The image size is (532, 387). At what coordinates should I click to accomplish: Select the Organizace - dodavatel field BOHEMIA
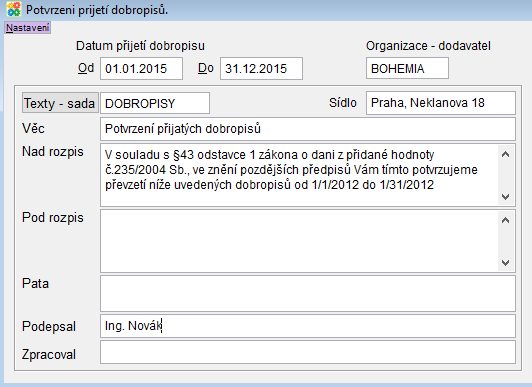coord(407,69)
